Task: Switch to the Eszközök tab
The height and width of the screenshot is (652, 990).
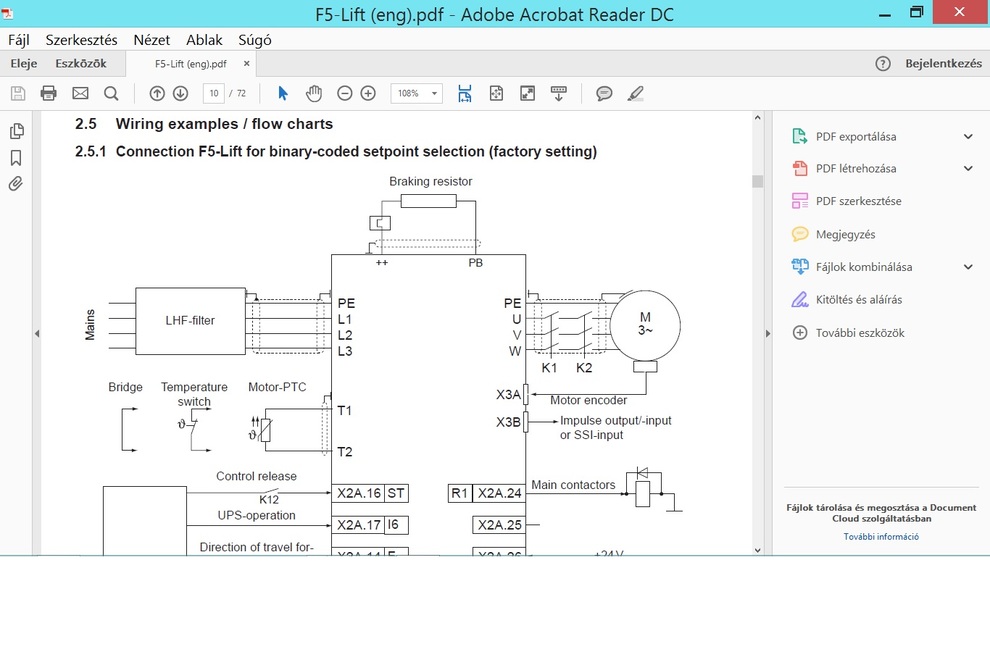Action: point(81,63)
